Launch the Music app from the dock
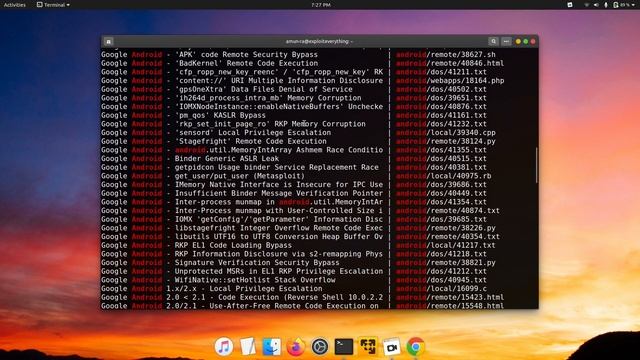640x360 pixels. click(x=224, y=347)
